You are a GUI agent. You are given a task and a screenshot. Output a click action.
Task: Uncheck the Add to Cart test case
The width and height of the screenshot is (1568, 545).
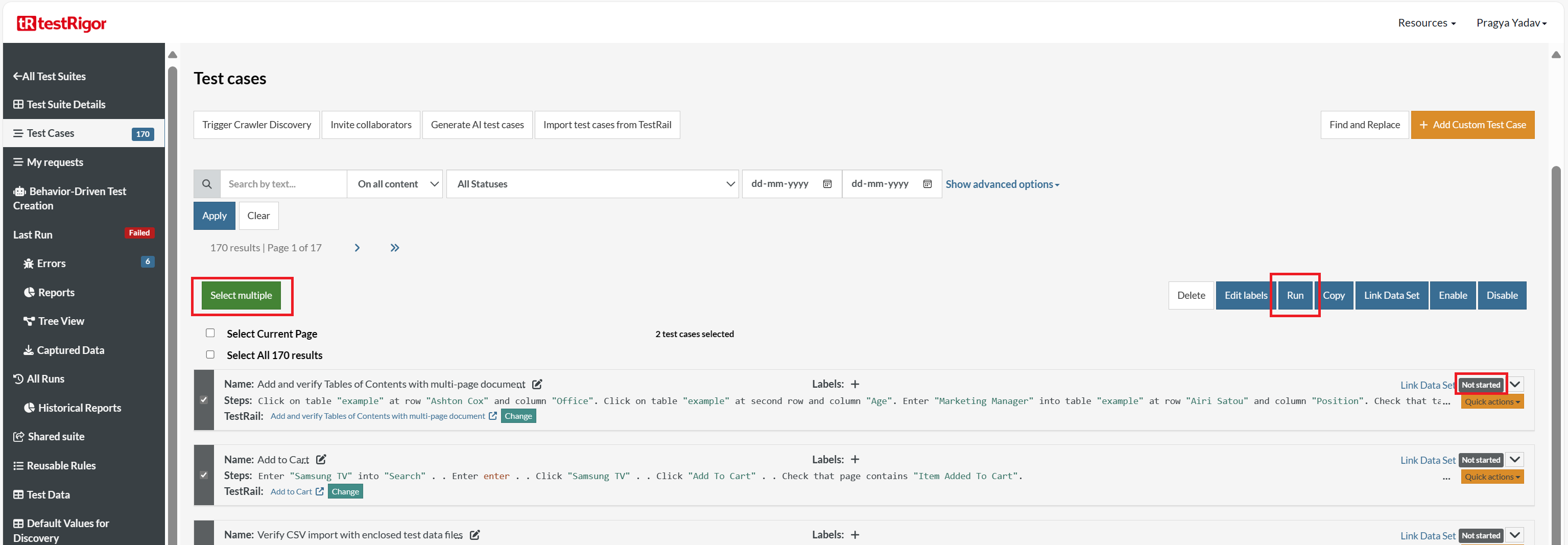click(x=204, y=475)
